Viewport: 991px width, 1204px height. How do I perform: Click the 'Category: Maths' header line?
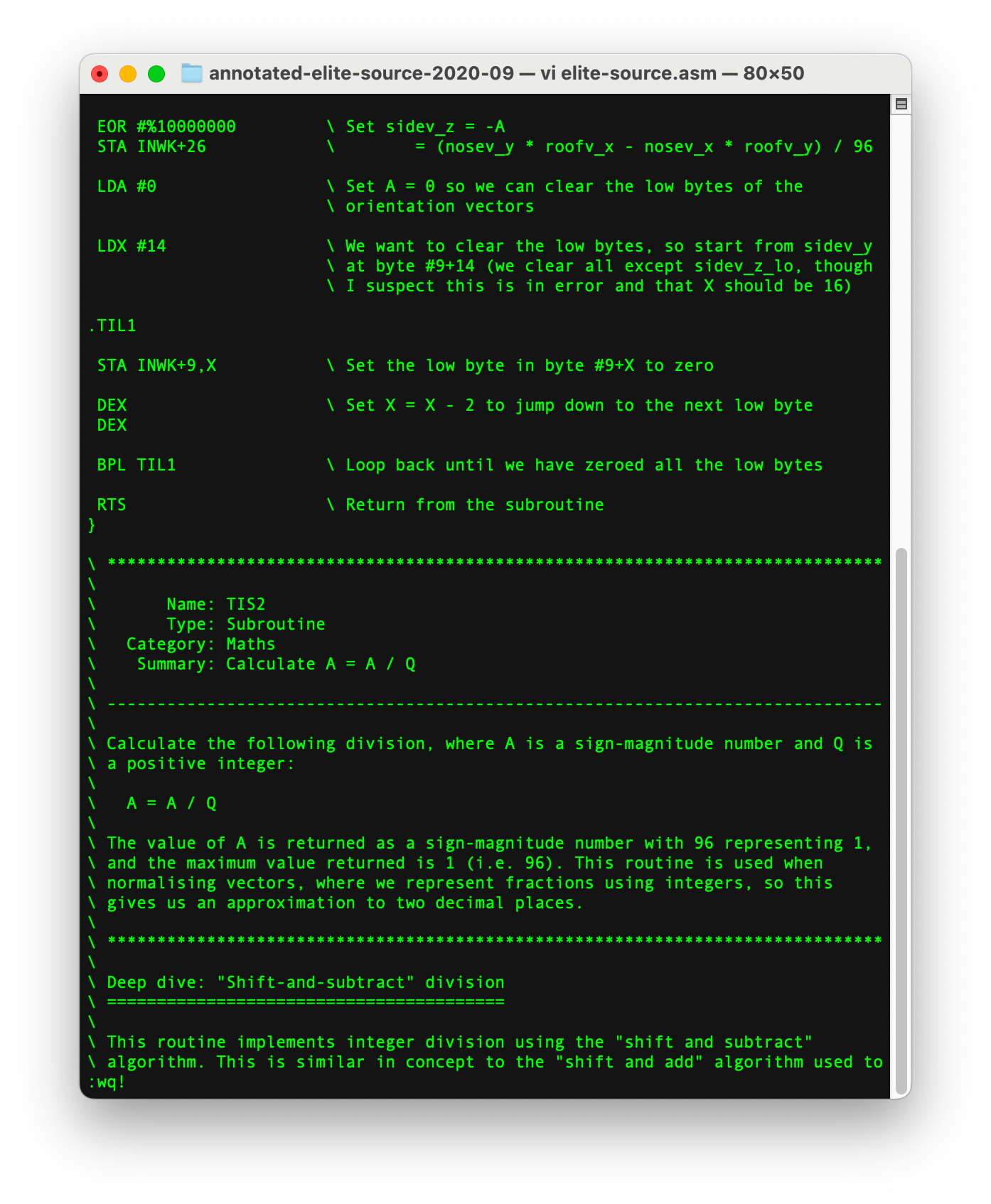point(200,644)
